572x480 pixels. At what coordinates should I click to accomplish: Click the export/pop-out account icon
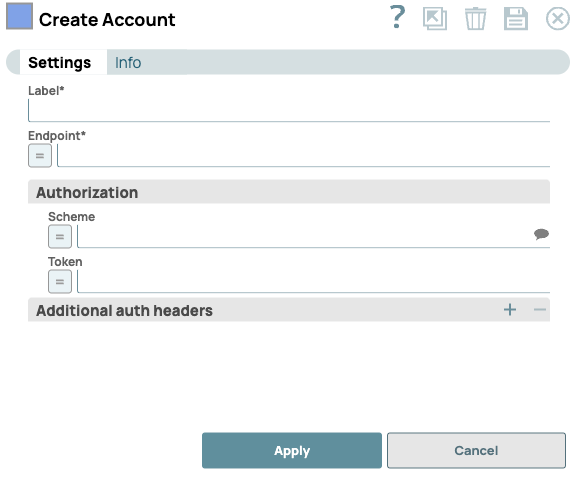[x=435, y=19]
